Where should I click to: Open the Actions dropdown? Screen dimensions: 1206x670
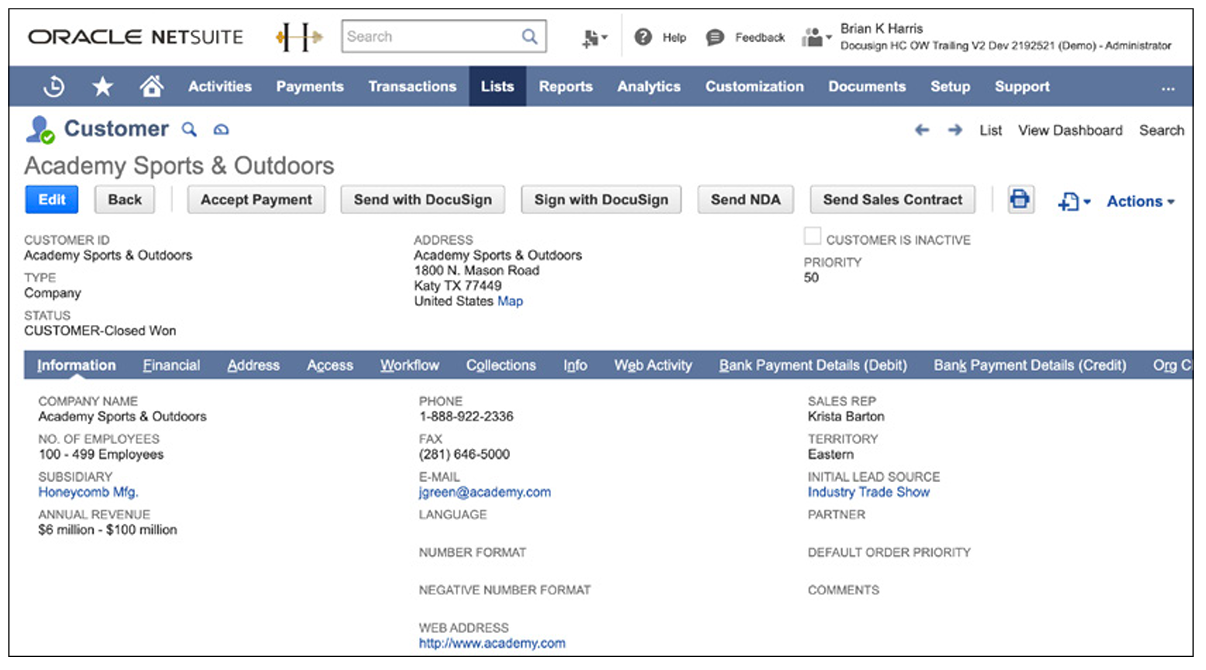click(x=1139, y=201)
